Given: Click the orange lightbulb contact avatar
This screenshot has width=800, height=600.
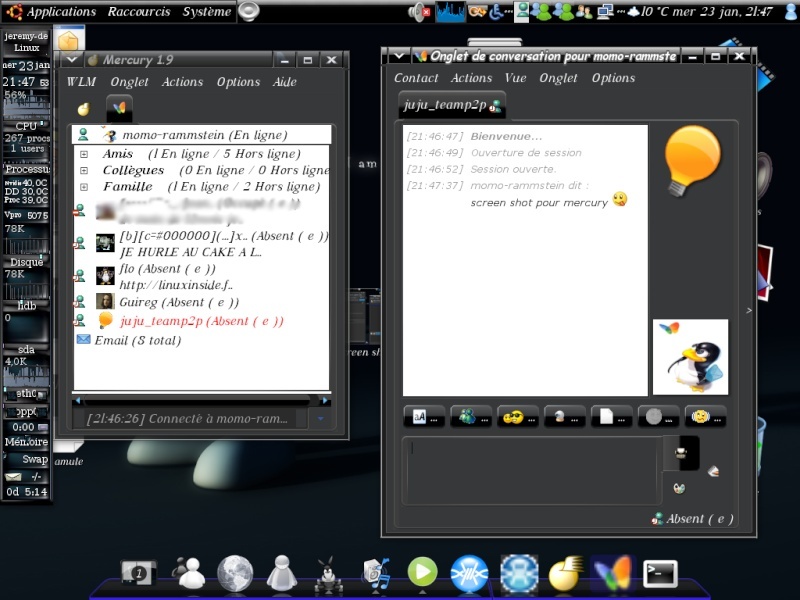Looking at the screenshot, I should tap(692, 160).
